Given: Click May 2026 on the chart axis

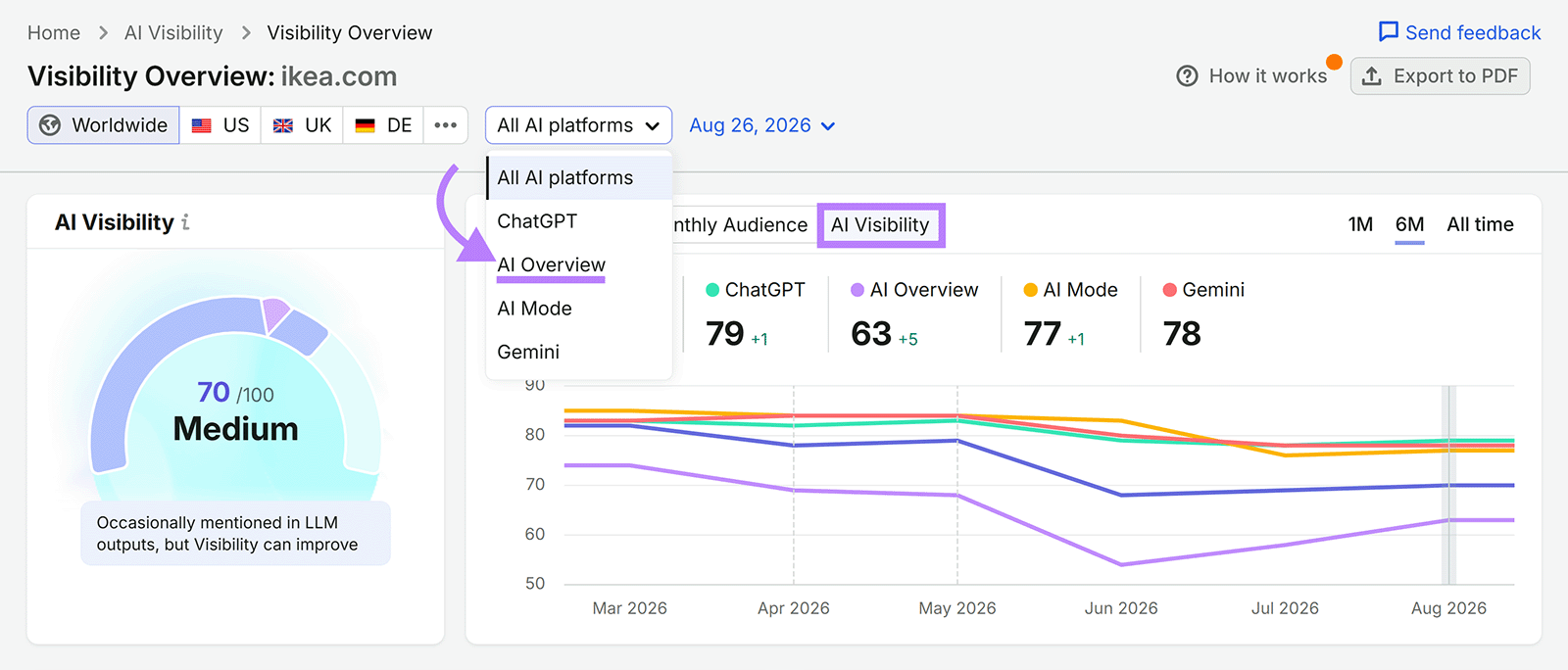Looking at the screenshot, I should [957, 608].
